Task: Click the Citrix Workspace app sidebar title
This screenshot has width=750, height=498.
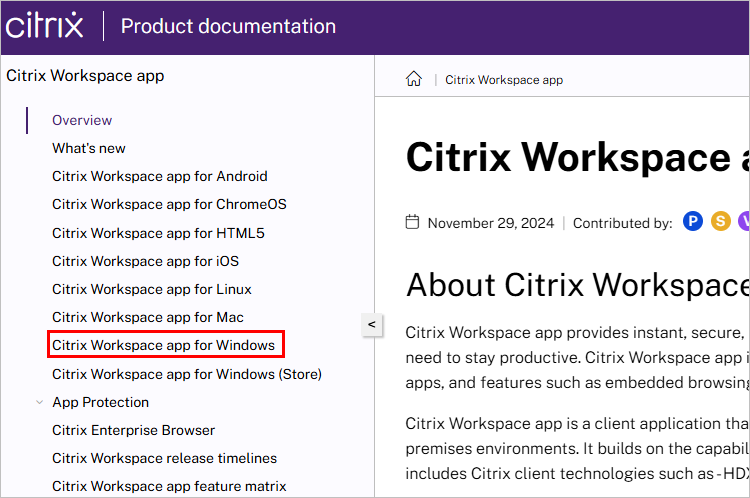Action: pyautogui.click(x=85, y=76)
